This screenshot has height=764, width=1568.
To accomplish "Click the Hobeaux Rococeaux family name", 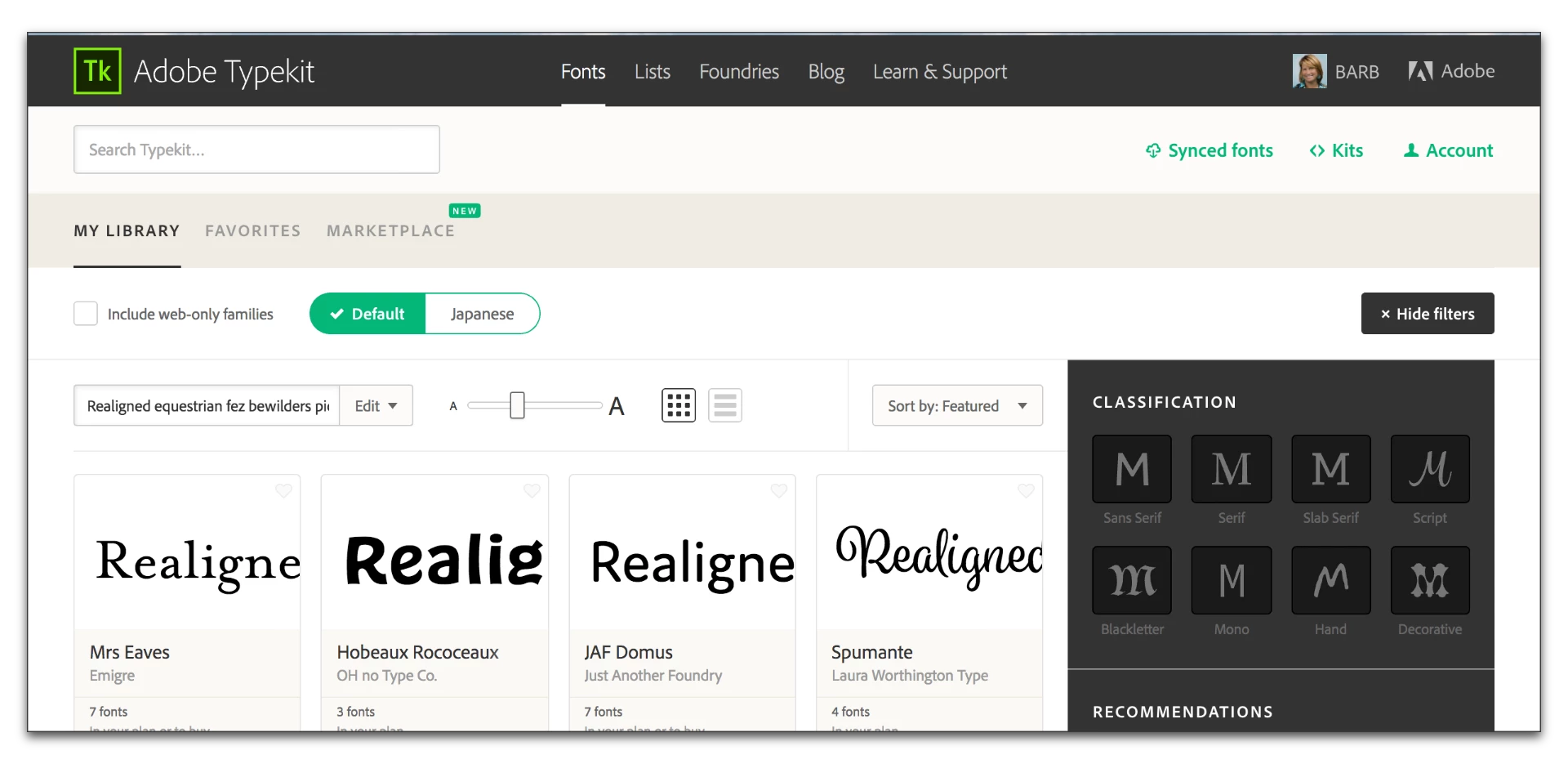I will [417, 652].
